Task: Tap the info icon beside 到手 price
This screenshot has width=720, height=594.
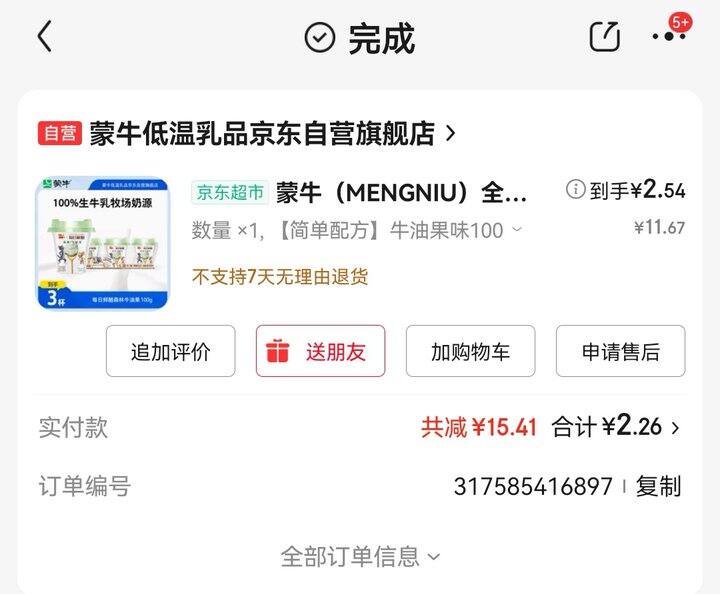Action: (575, 189)
